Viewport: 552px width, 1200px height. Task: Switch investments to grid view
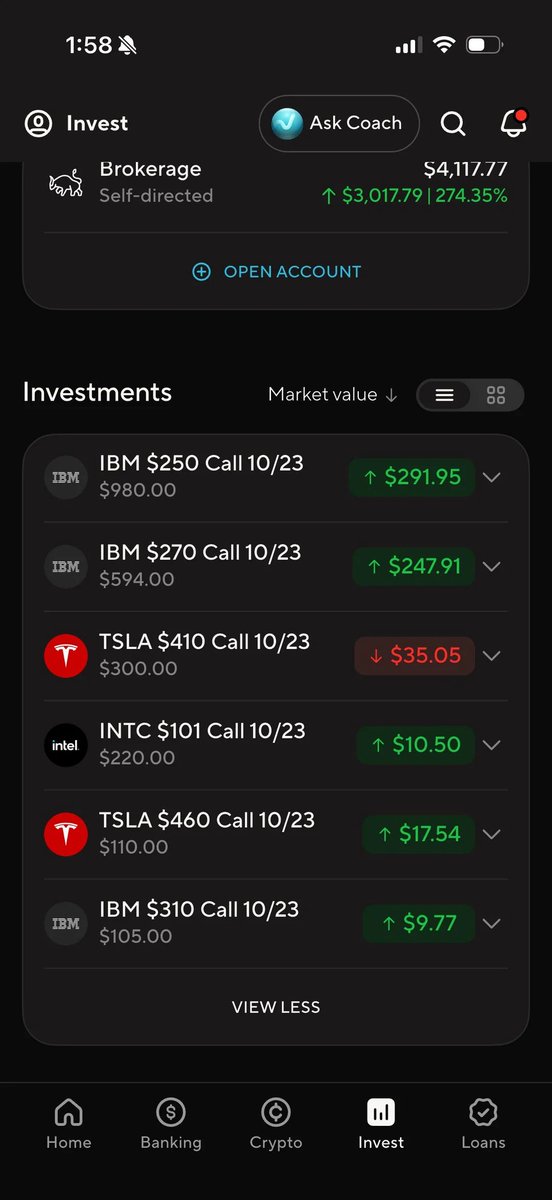coord(496,395)
